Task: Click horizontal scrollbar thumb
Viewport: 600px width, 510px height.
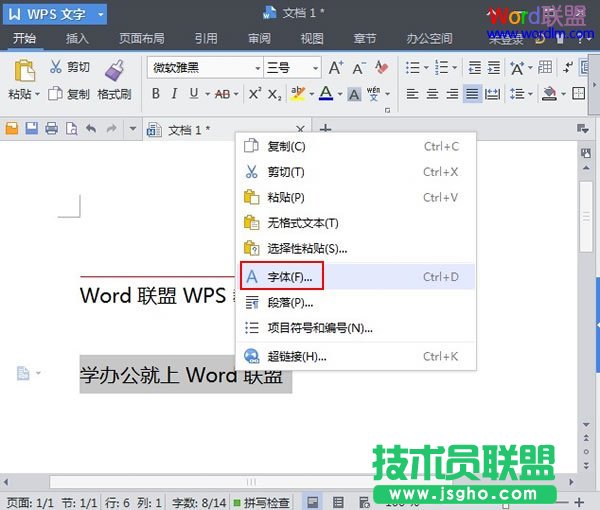Action: [251, 482]
